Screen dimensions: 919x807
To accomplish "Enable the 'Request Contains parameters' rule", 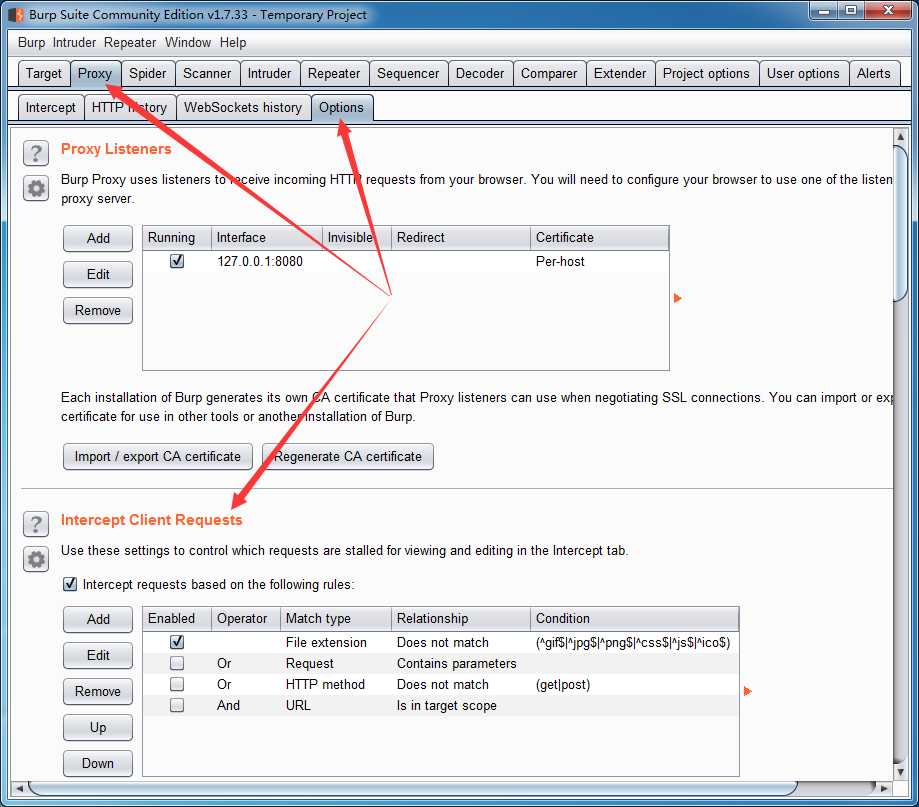I will [177, 663].
